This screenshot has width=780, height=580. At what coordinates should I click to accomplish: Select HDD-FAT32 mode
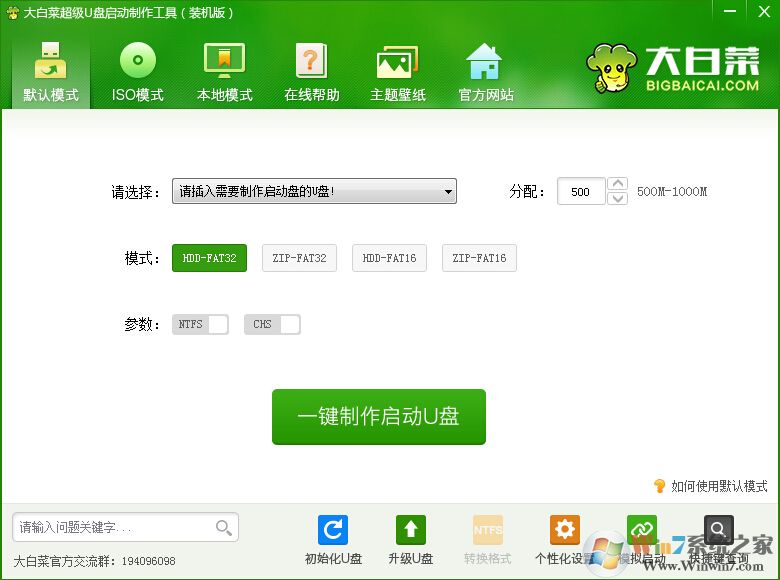(209, 258)
